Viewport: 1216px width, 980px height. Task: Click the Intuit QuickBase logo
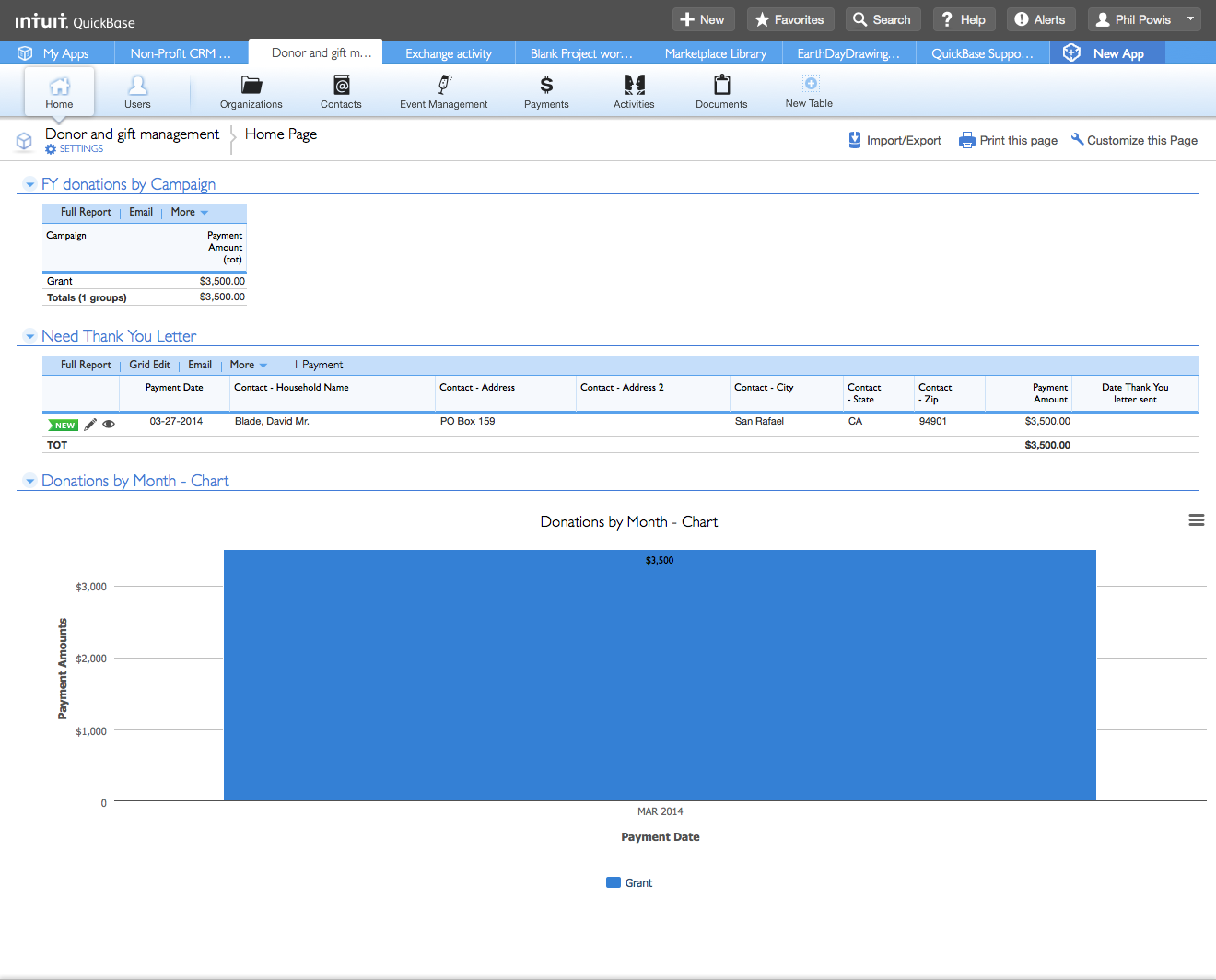pyautogui.click(x=76, y=20)
